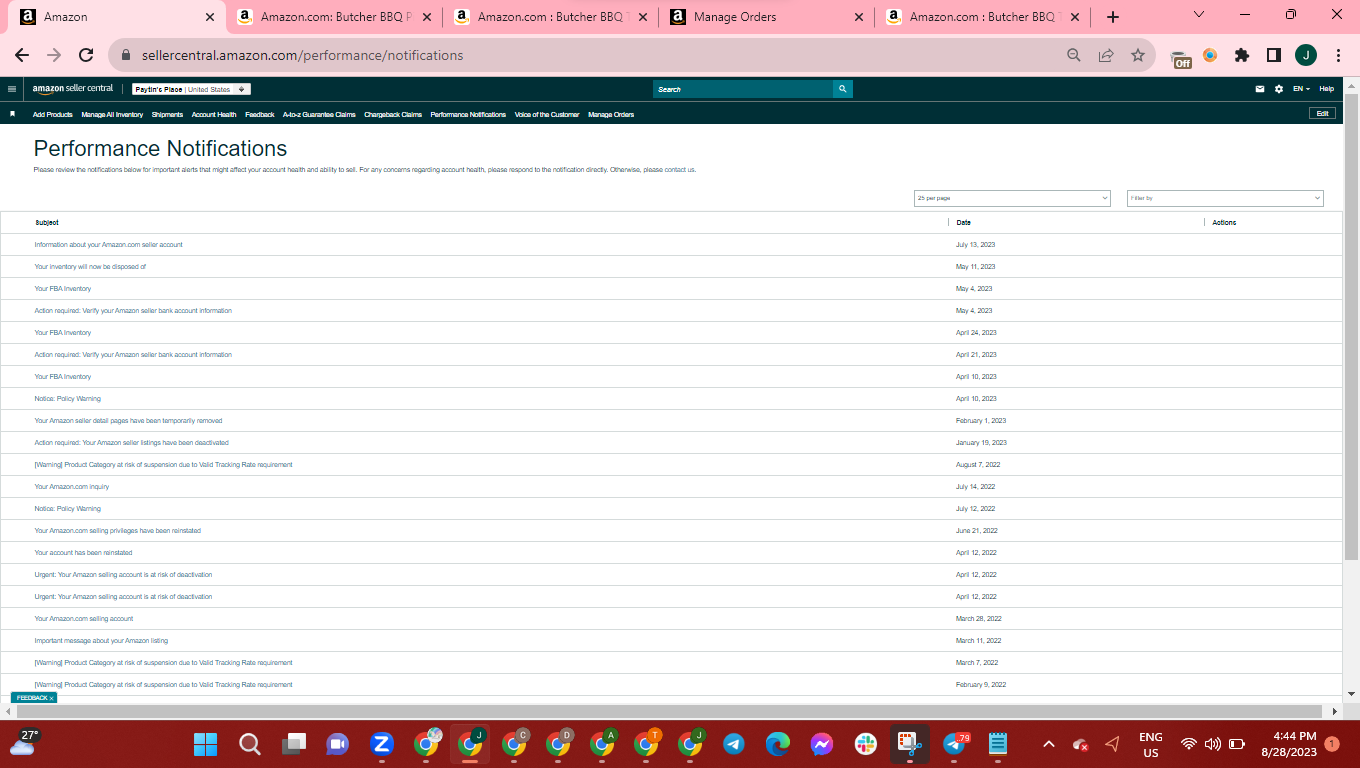The height and width of the screenshot is (768, 1360).
Task: Open Messenger from the taskbar
Action: click(822, 744)
